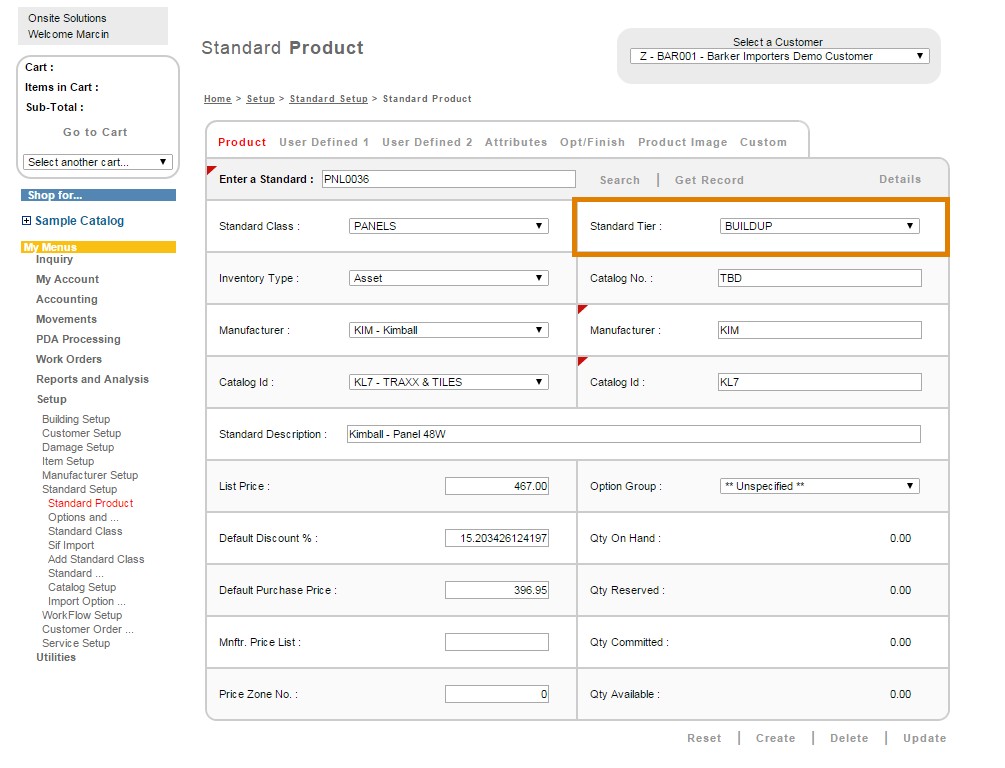Click the Standard Description input field
The image size is (1005, 768).
(632, 434)
